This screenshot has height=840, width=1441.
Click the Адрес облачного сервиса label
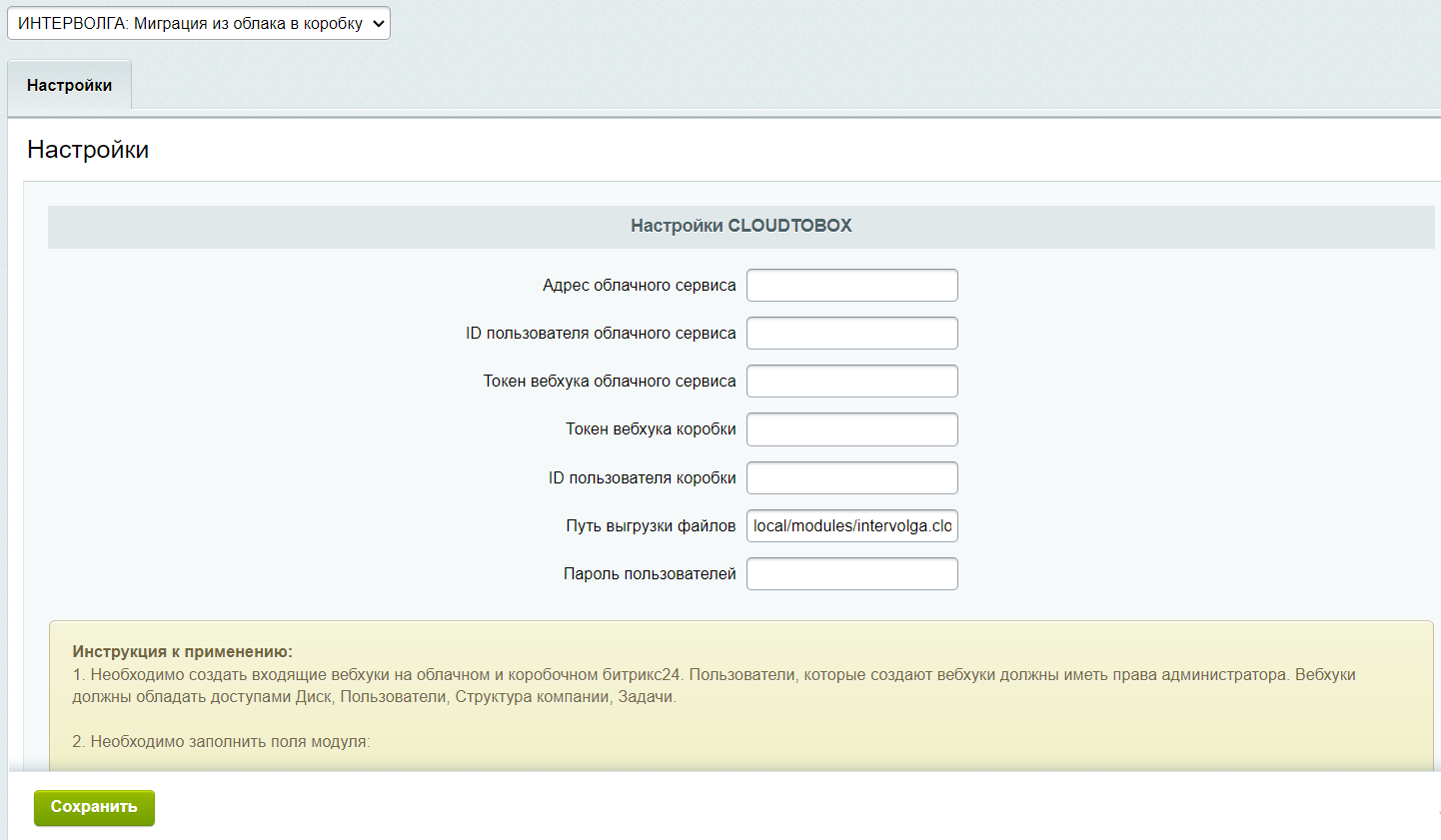point(639,286)
